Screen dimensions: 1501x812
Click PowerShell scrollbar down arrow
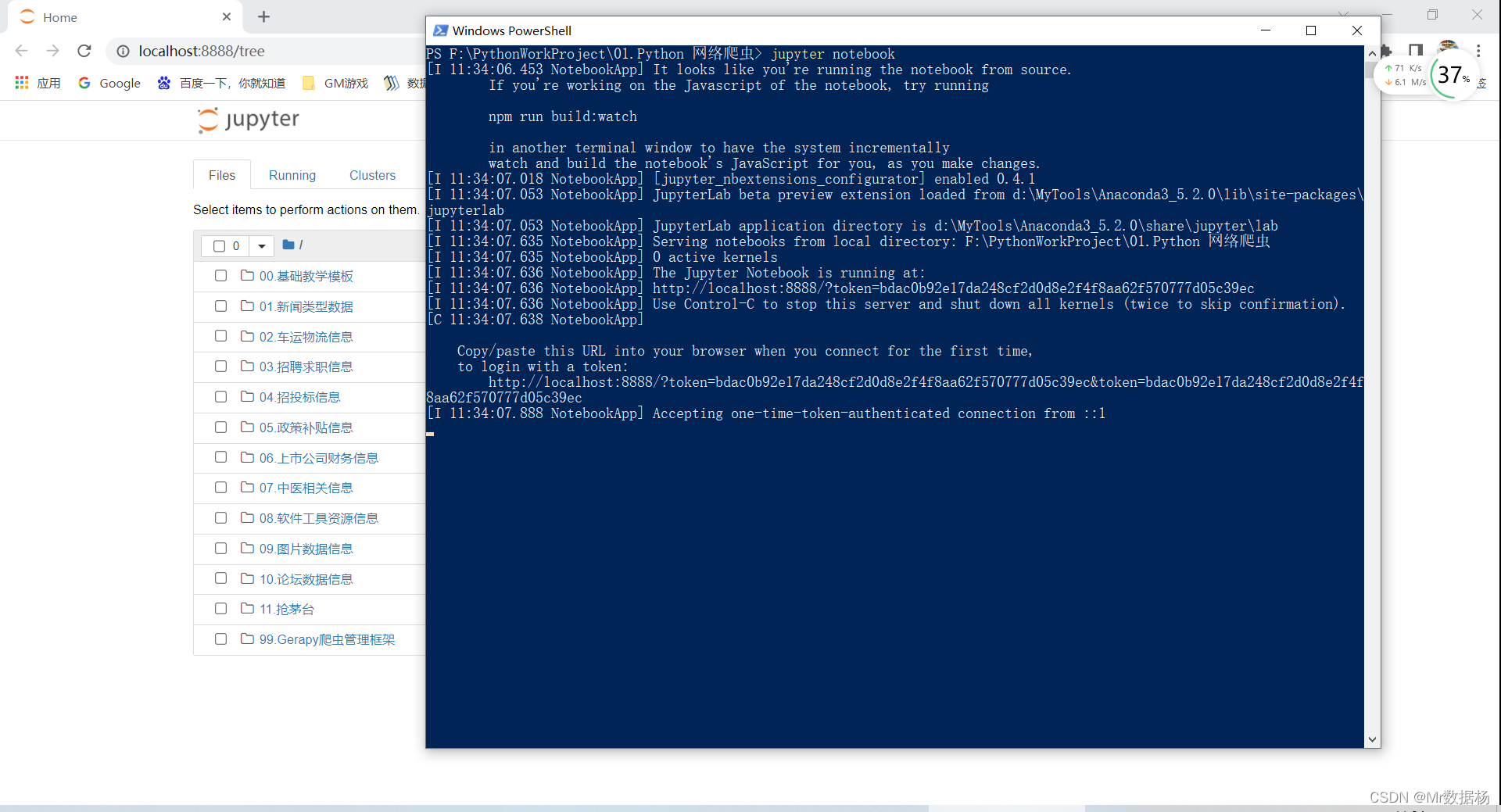point(1372,739)
